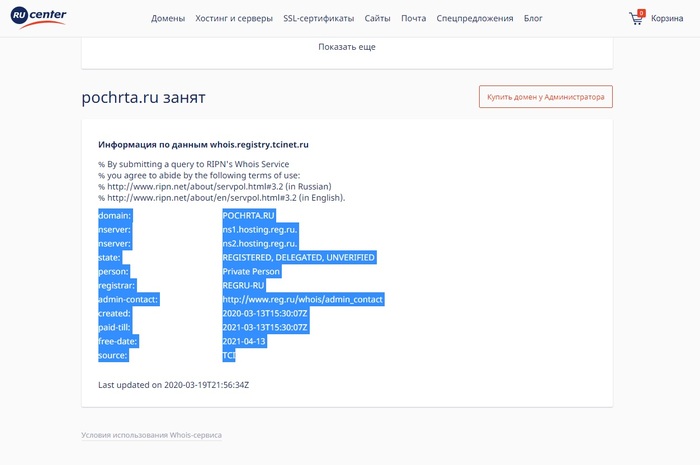
Task: Visit the Блог link
Action: (x=533, y=18)
